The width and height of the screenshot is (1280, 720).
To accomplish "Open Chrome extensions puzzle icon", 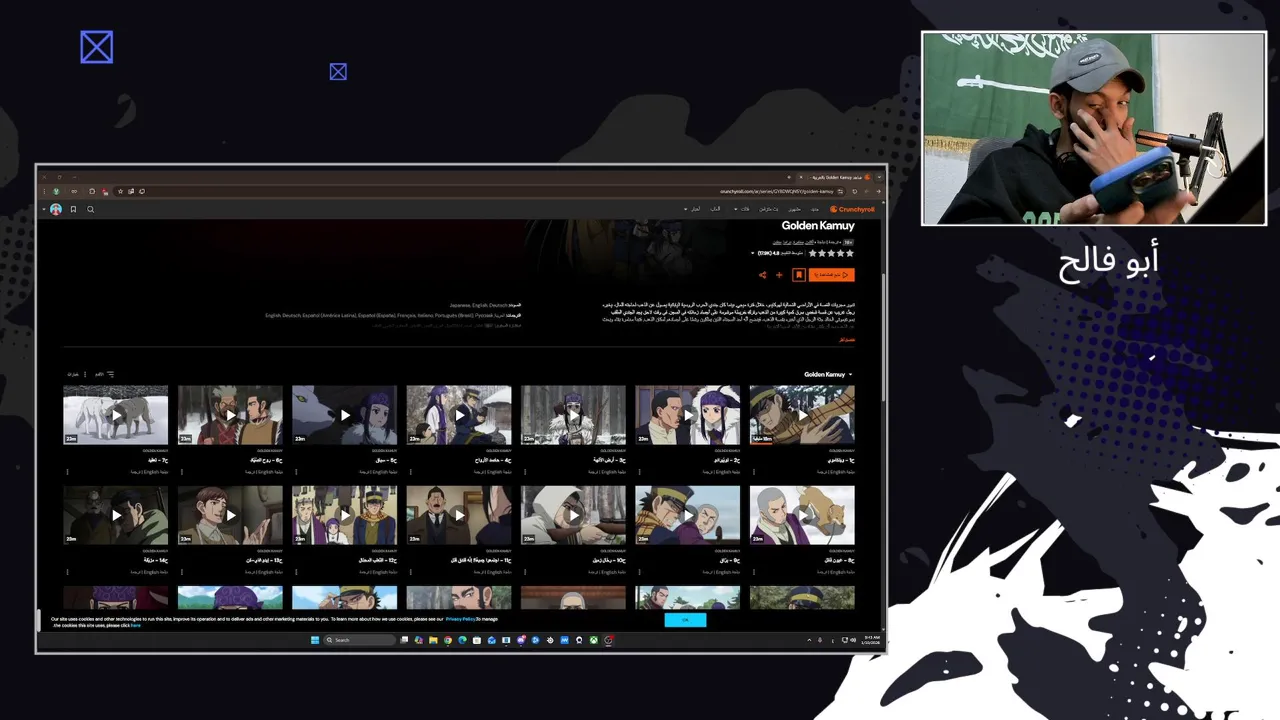I will pos(92,191).
